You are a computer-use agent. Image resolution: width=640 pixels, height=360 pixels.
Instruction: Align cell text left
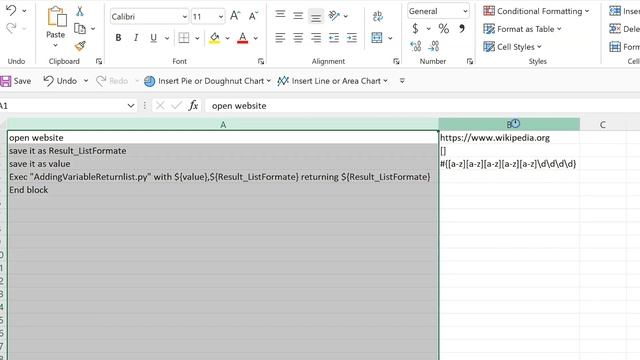point(280,38)
